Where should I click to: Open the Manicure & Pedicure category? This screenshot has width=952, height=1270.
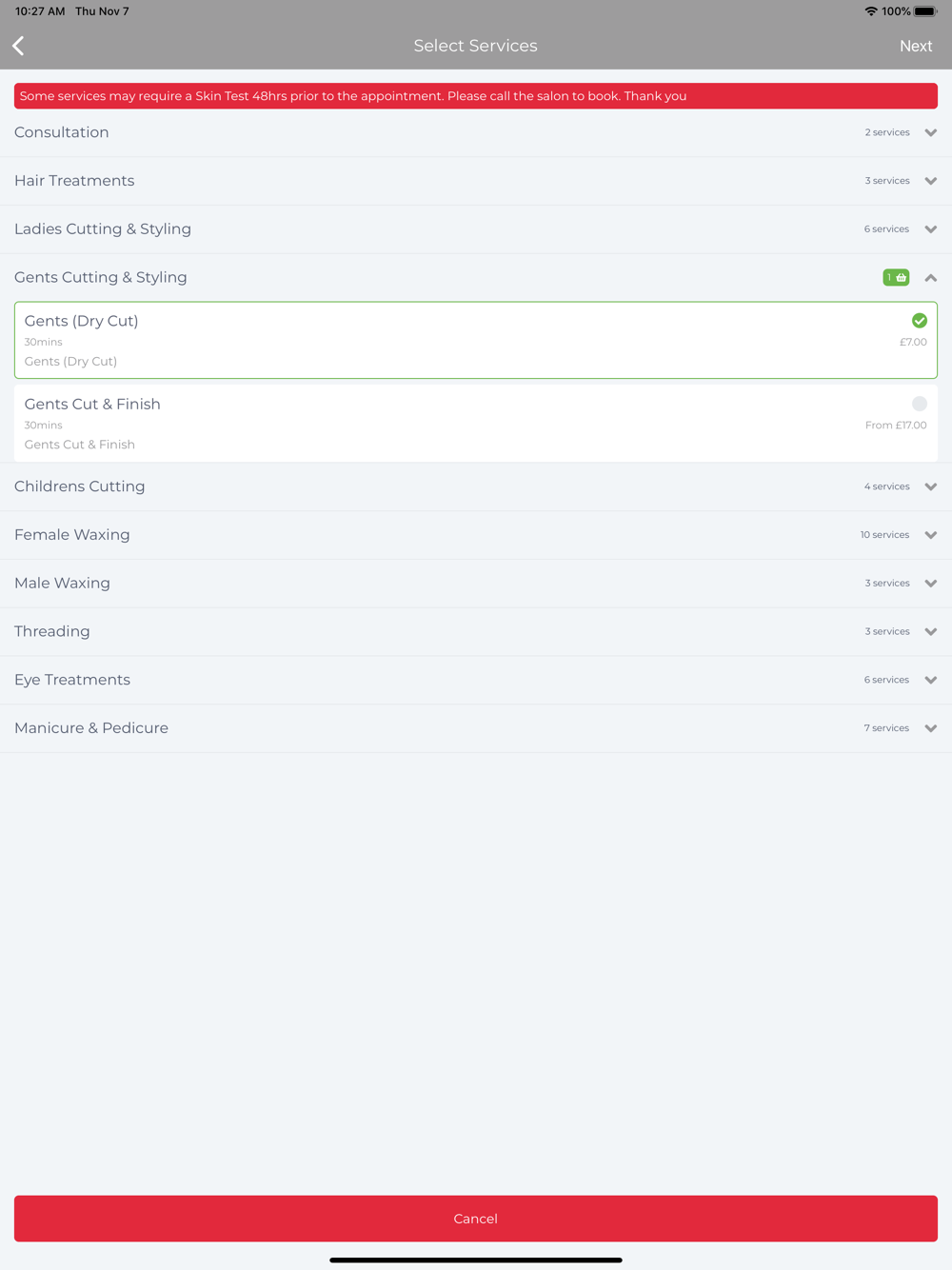pyautogui.click(x=476, y=728)
